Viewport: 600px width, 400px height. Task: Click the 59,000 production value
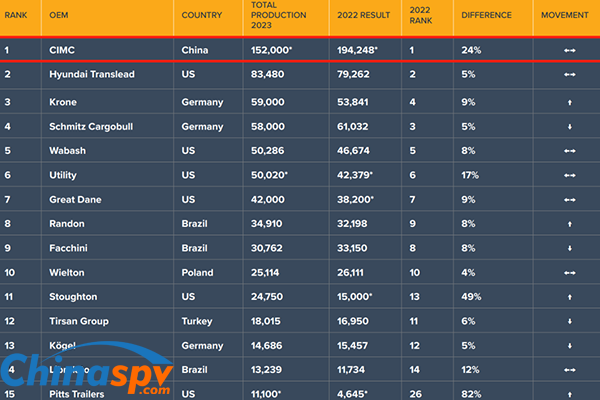tap(267, 102)
